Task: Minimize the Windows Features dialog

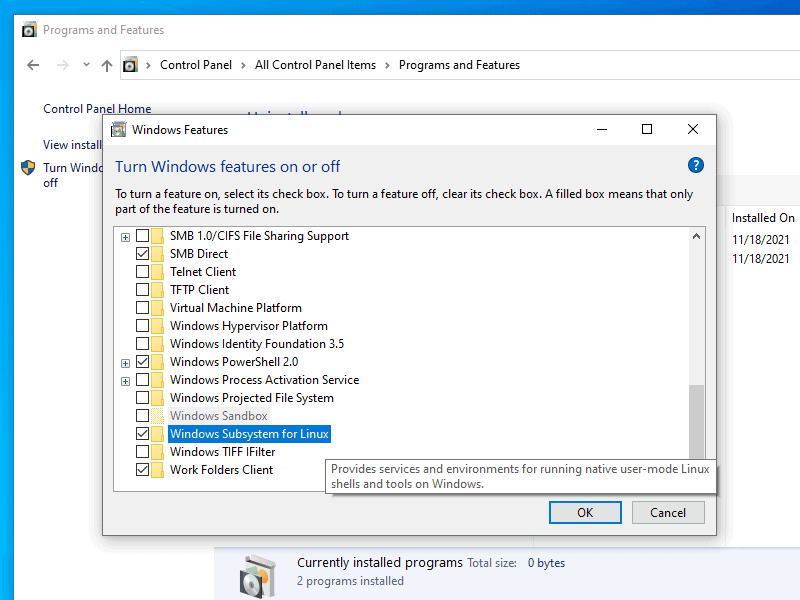Action: click(602, 129)
